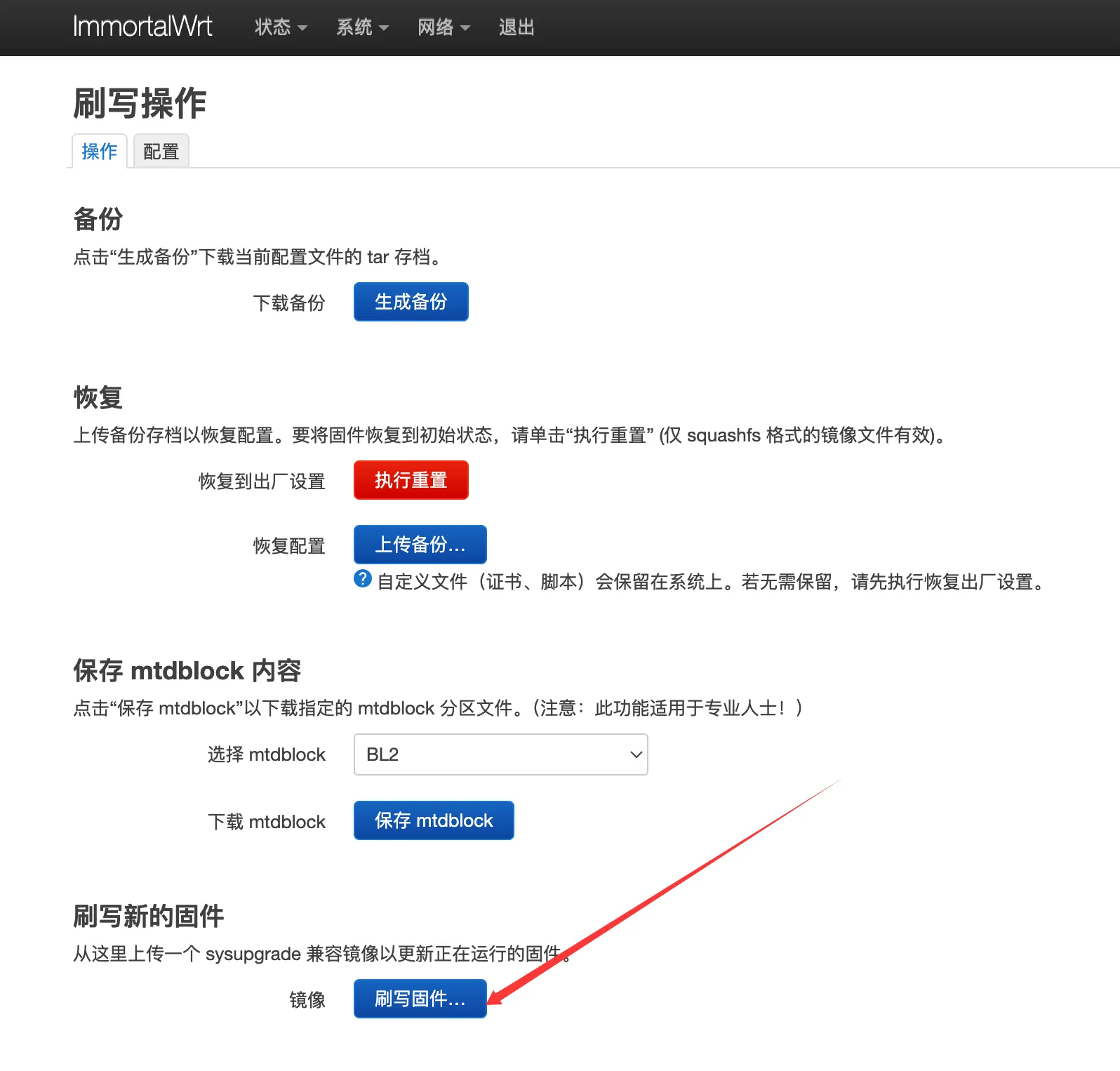
Task: Click the red 执行重置 button
Action: point(411,480)
